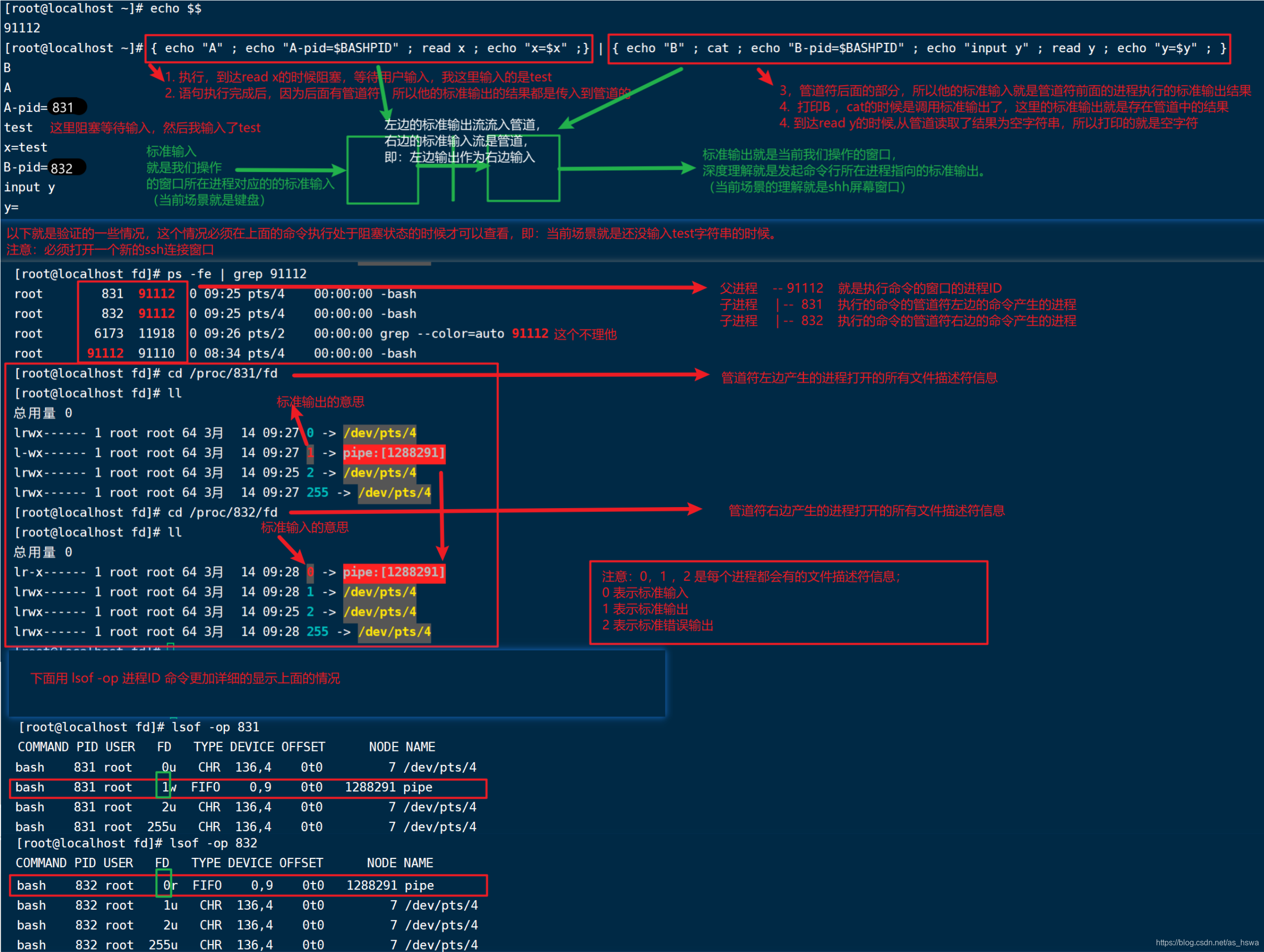Screen dimensions: 1264x952
Task: Click the 'OFFSET' header above the lsof 831 rows
Action: pyautogui.click(x=303, y=748)
